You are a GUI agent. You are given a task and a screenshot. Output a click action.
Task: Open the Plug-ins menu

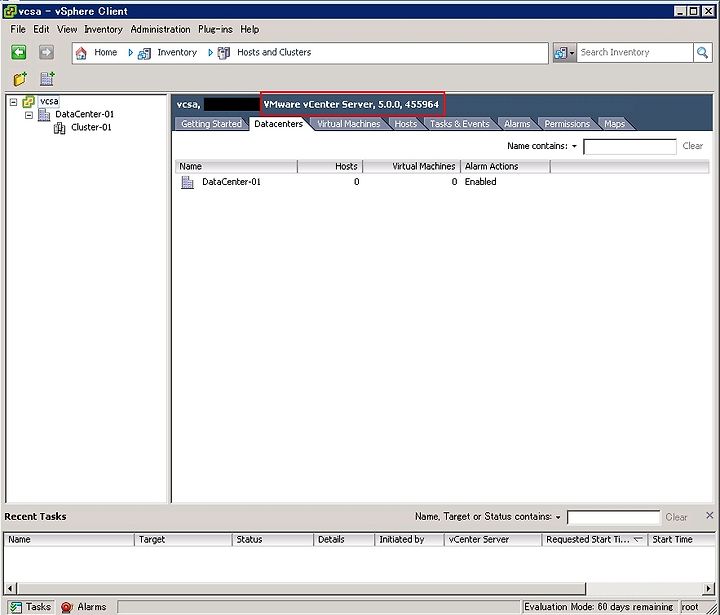tap(215, 29)
